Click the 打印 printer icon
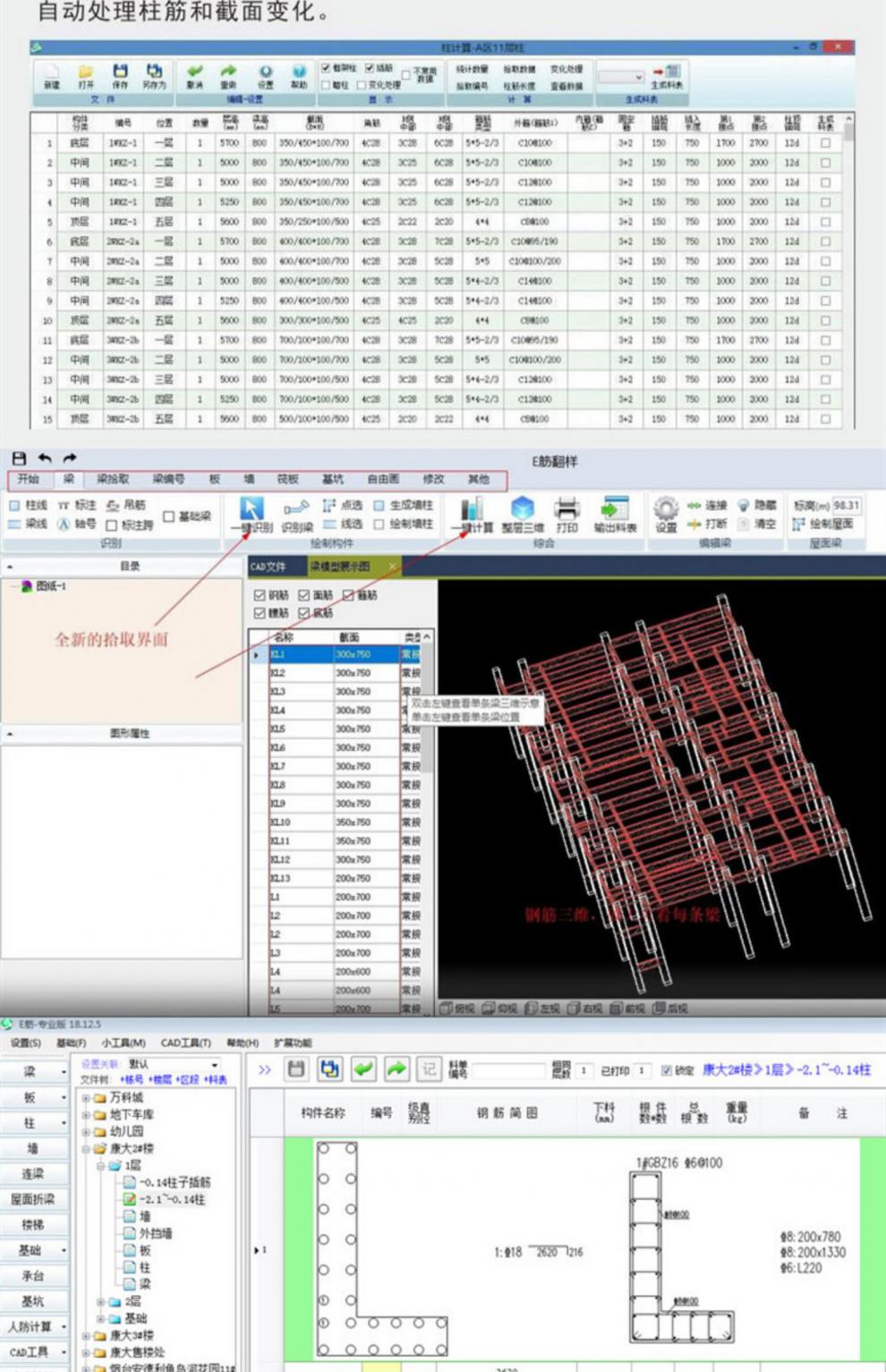 (x=567, y=508)
